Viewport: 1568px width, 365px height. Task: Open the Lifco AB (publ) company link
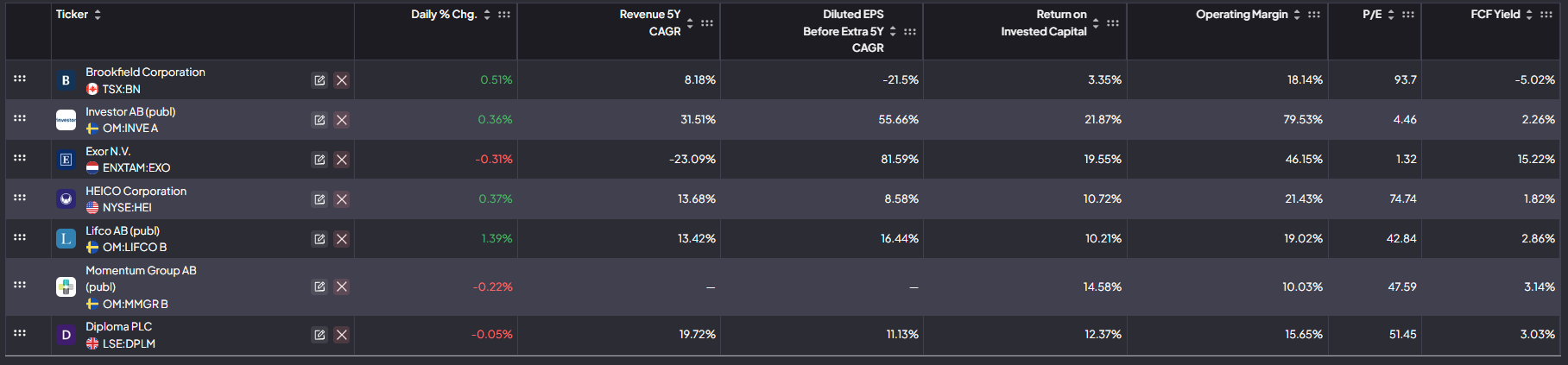pyautogui.click(x=123, y=231)
